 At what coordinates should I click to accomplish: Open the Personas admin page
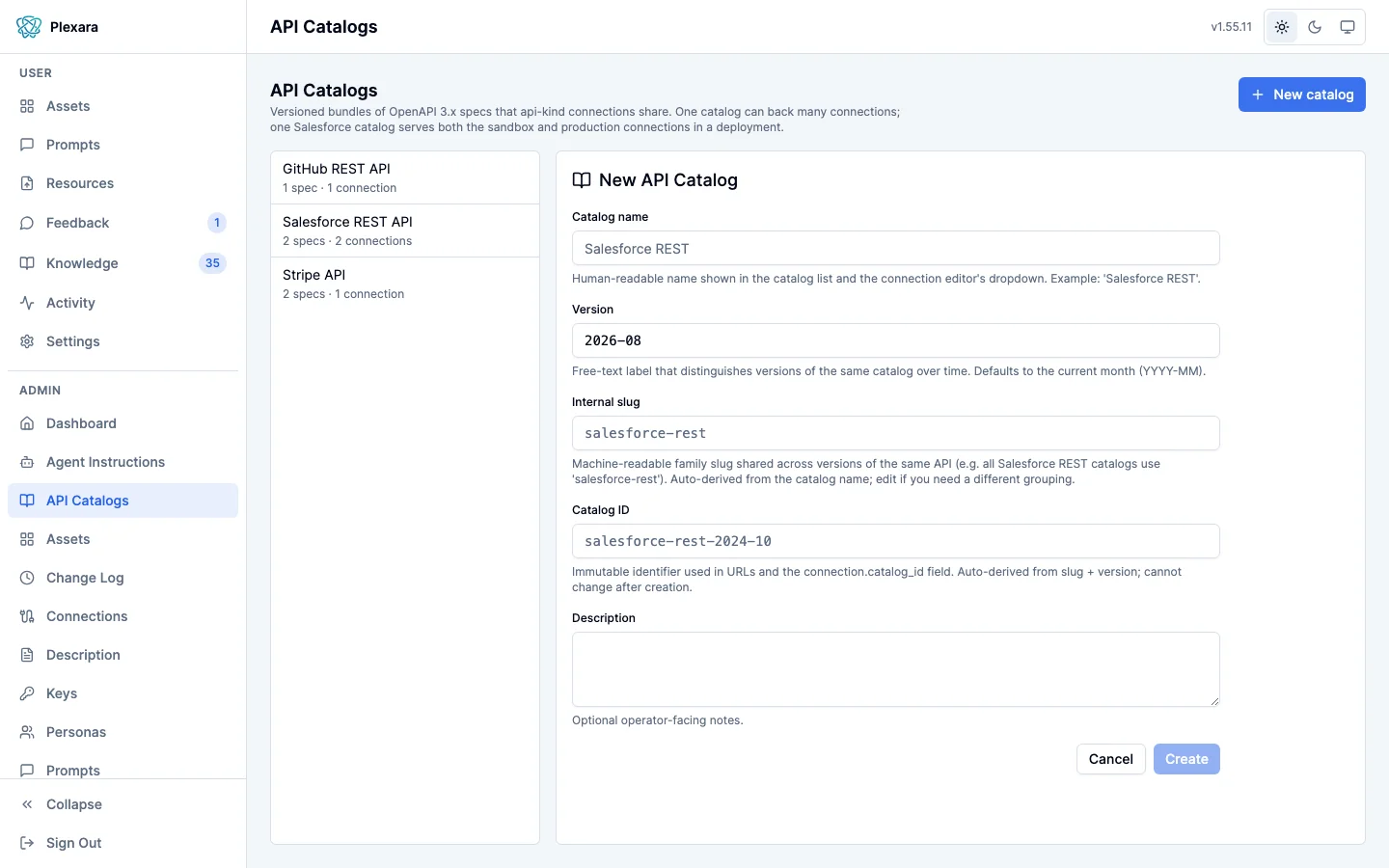[123, 732]
